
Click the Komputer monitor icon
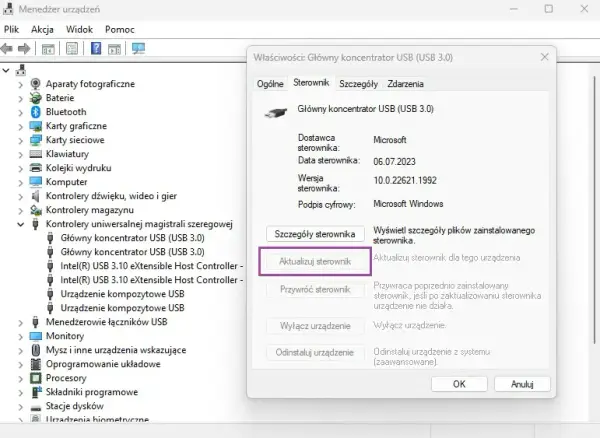tap(36, 182)
